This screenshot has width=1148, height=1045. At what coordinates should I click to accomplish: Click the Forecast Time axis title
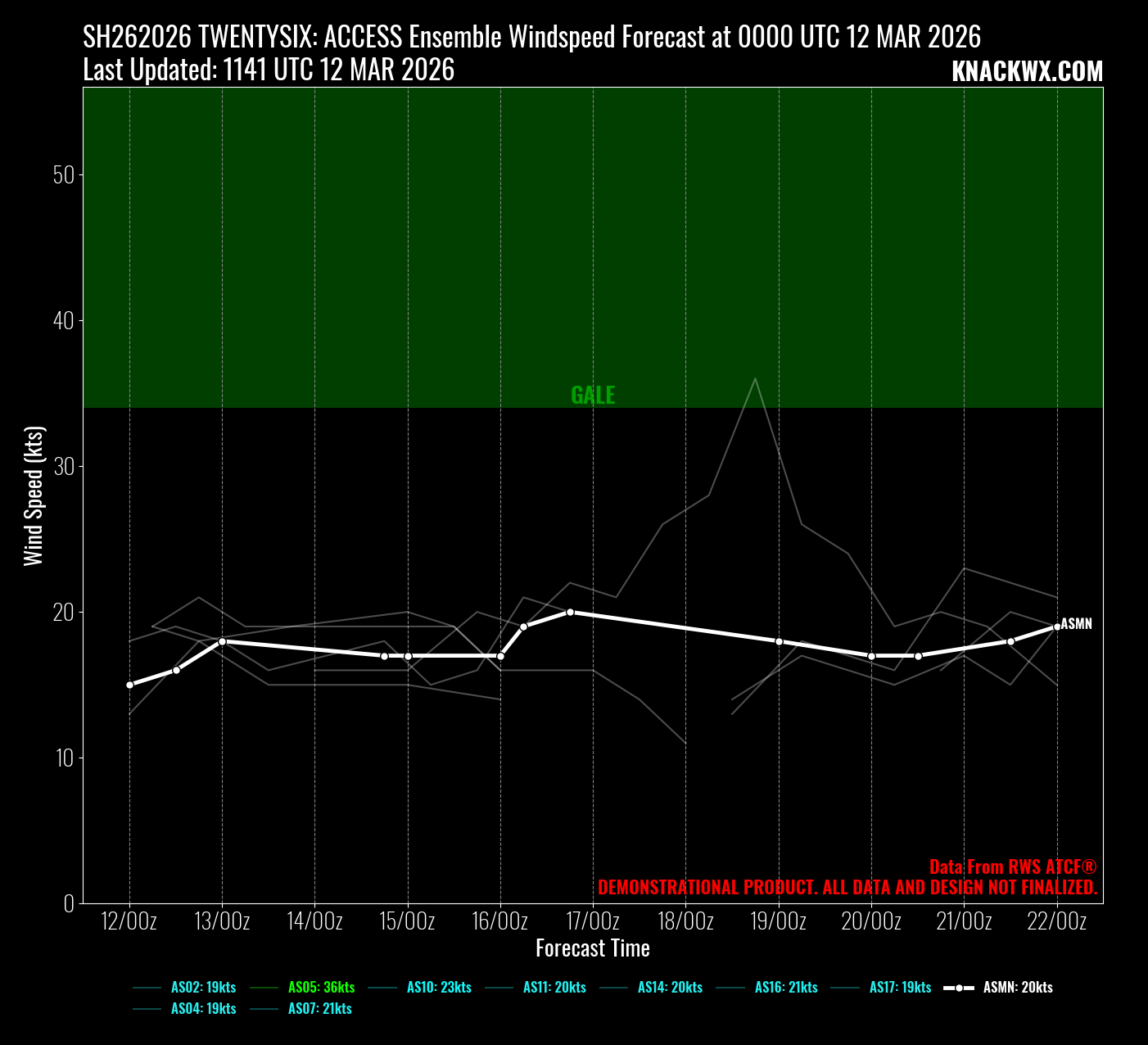[x=593, y=948]
